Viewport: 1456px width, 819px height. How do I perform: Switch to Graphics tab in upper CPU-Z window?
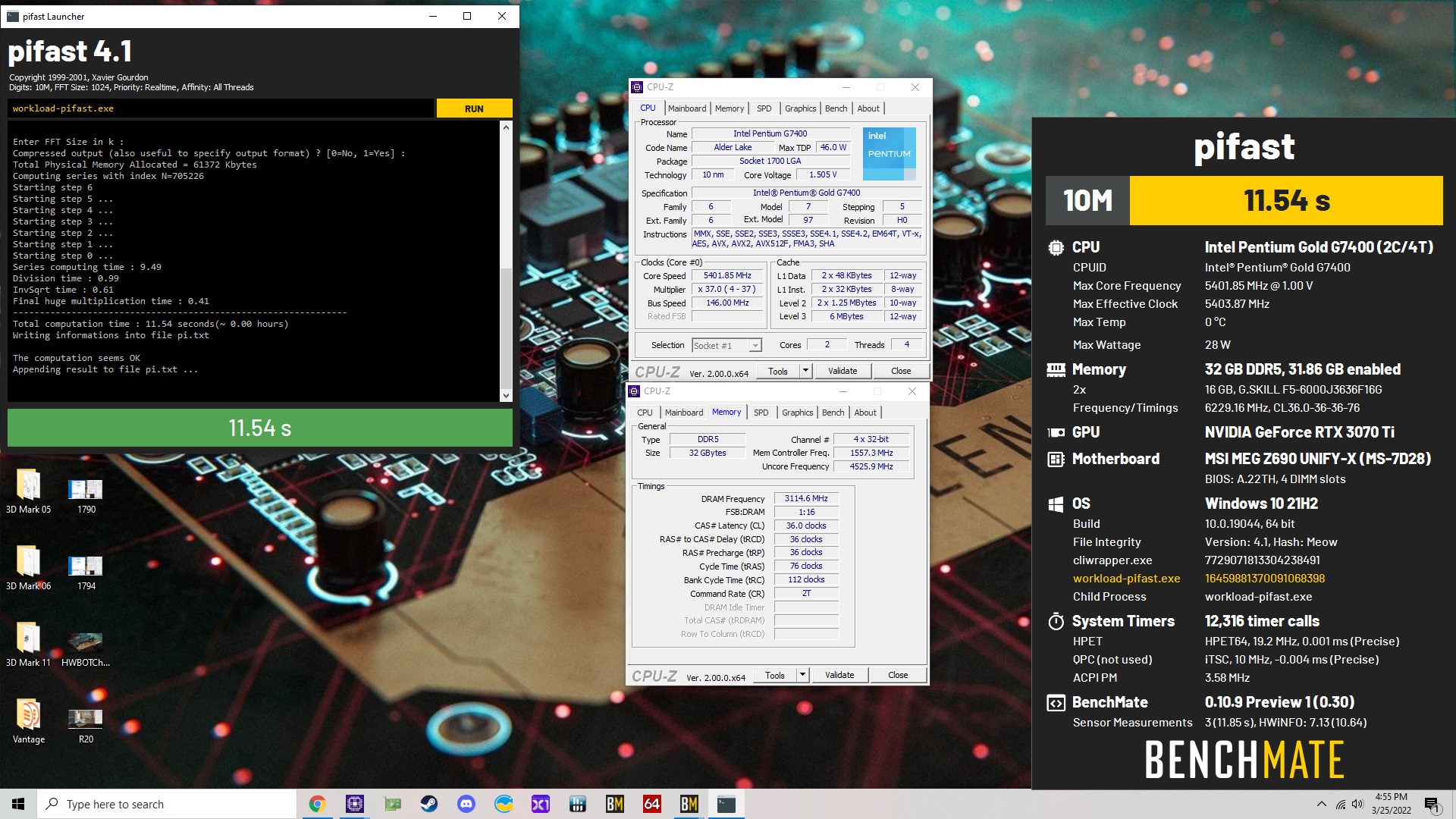[x=801, y=108]
